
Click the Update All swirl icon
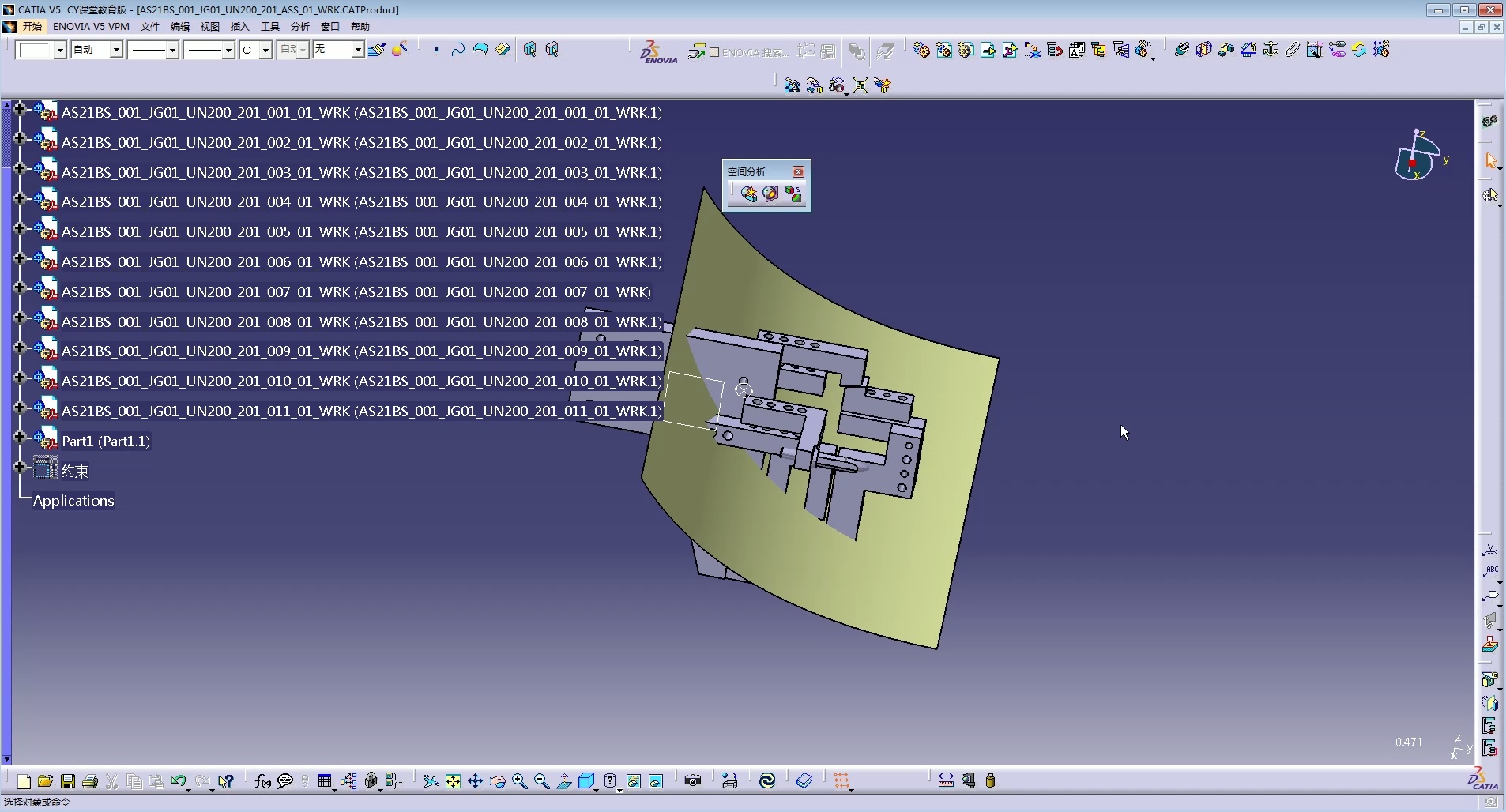pyautogui.click(x=767, y=781)
